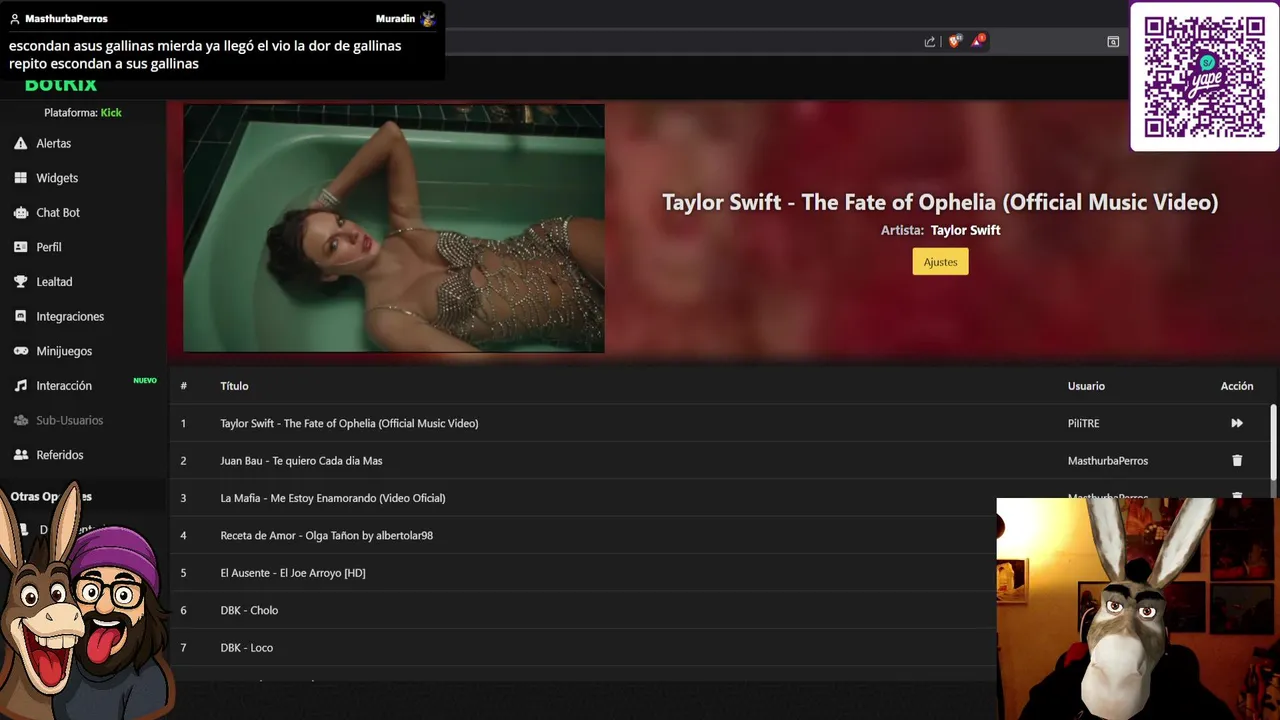
Task: Click the # column header
Action: [184, 386]
